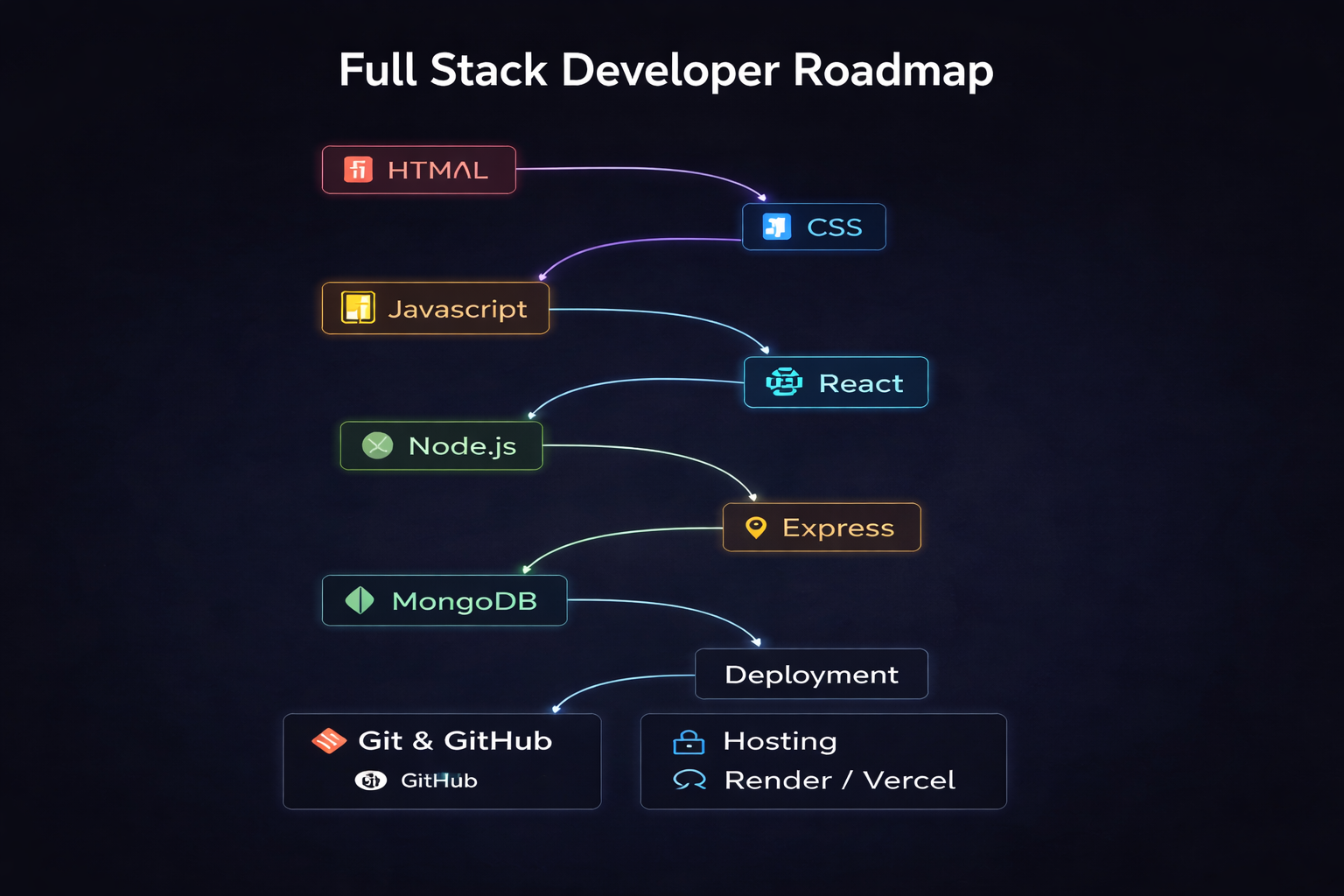
Task: Click the HTML icon
Action: (358, 169)
